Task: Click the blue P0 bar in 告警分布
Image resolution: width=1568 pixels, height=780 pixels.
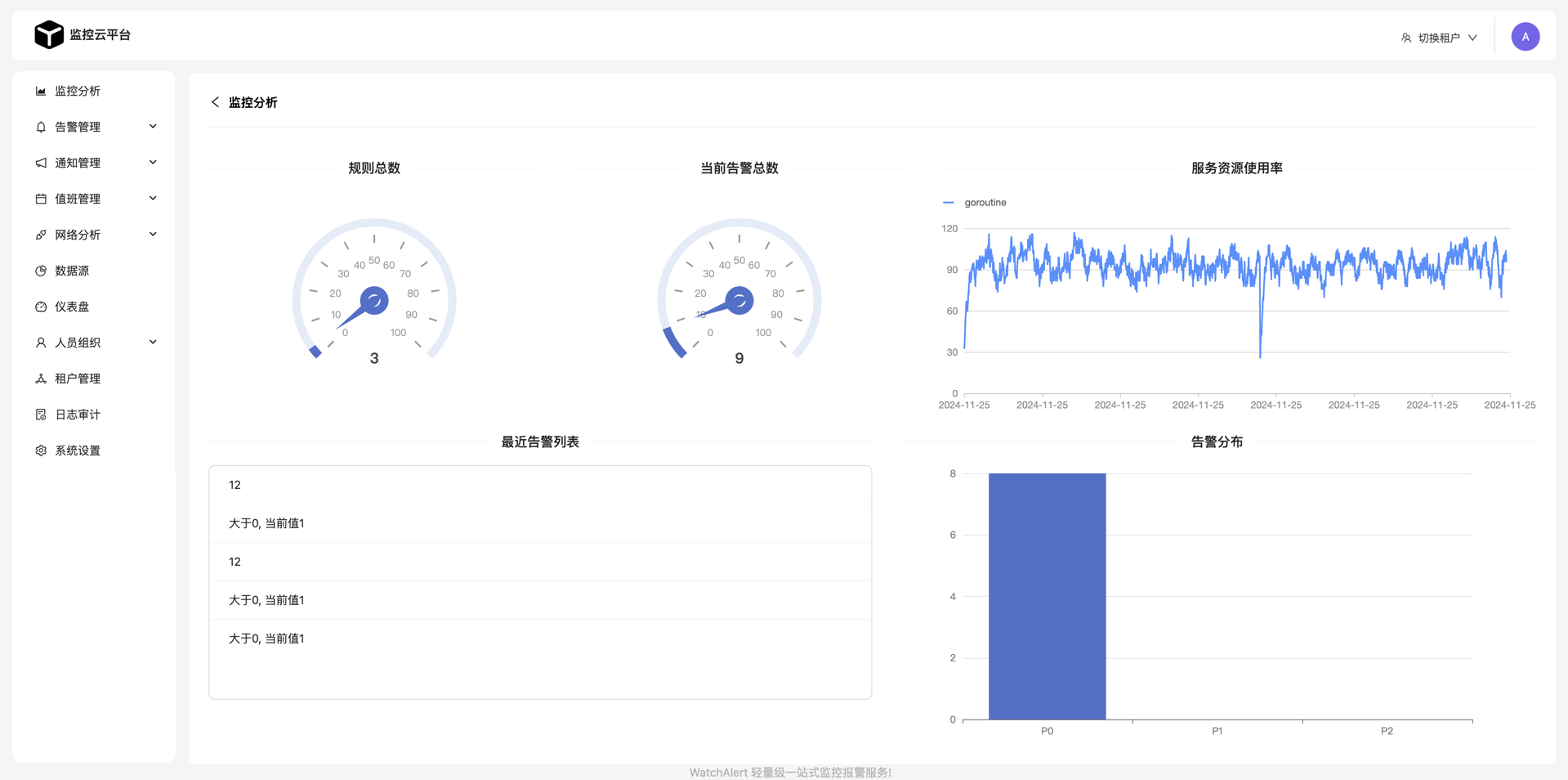Action: (x=1047, y=596)
